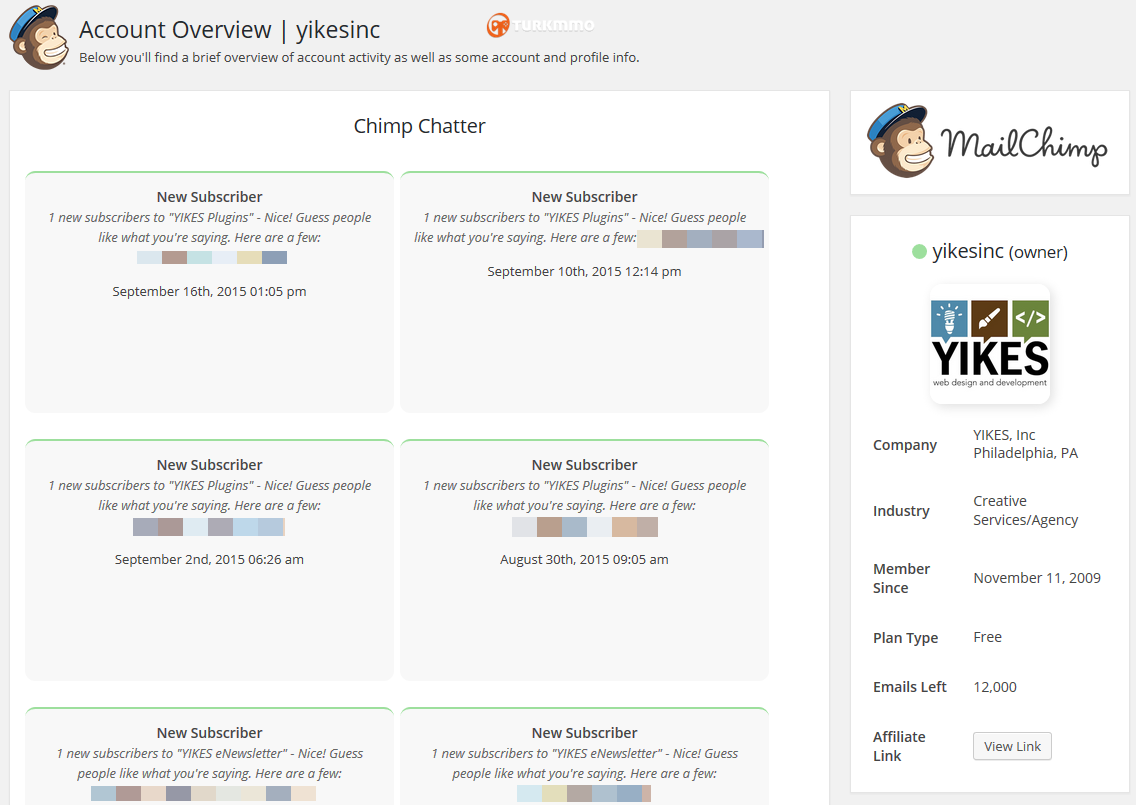This screenshot has width=1136, height=805.
Task: Click 'New Subscriber' title in September 16th card
Action: pos(209,197)
